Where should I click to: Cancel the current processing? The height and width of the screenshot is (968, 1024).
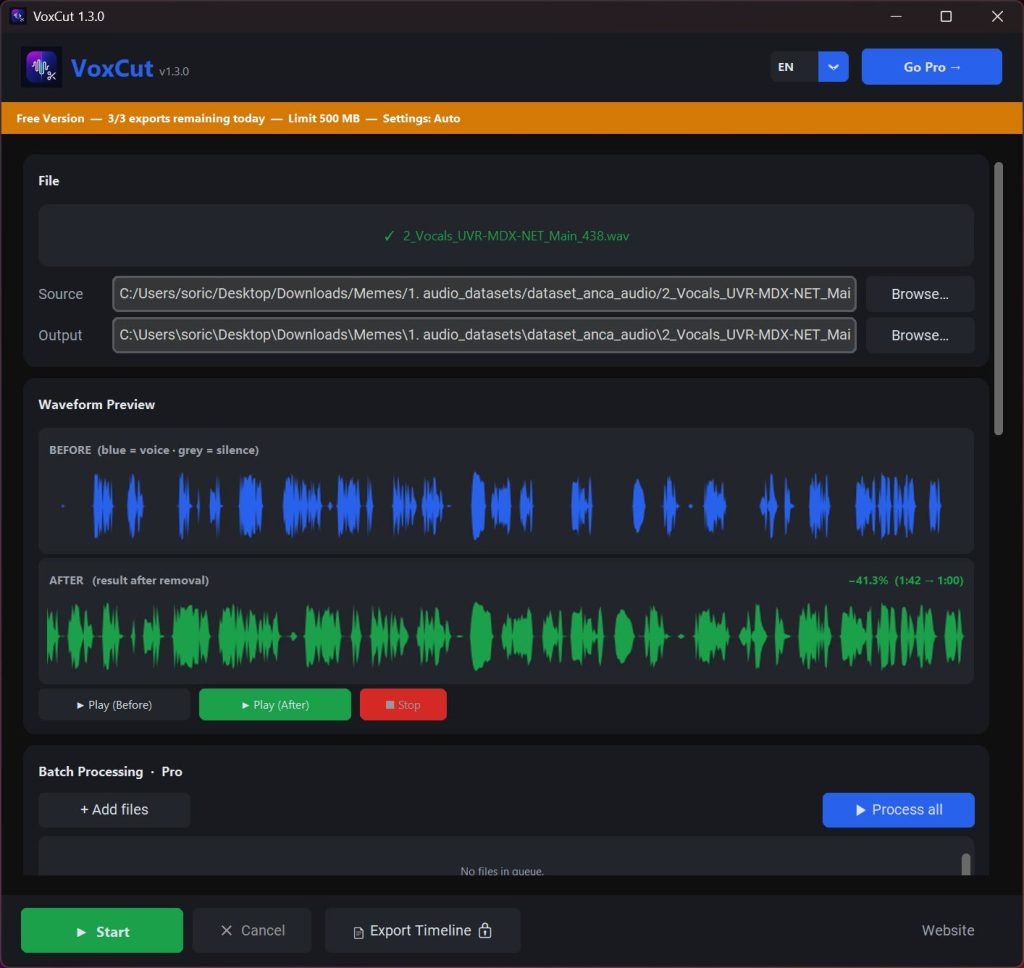click(x=252, y=931)
